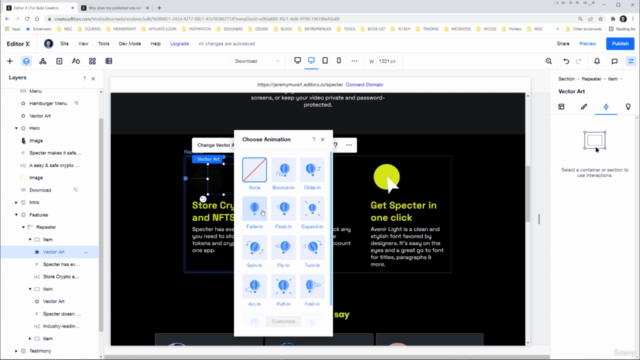The width and height of the screenshot is (640, 360).
Task: Open the View menu
Action: (x=83, y=44)
